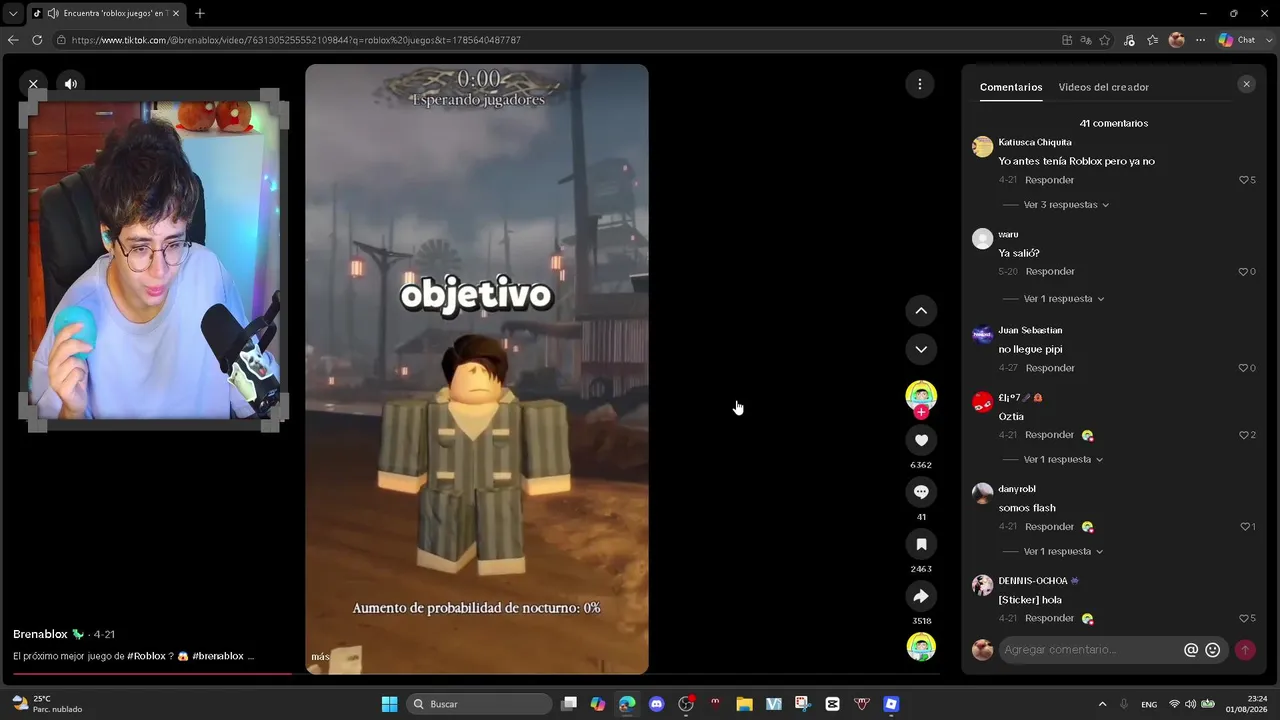
Task: Open the Copilot Chat sidebar
Action: click(x=1237, y=40)
